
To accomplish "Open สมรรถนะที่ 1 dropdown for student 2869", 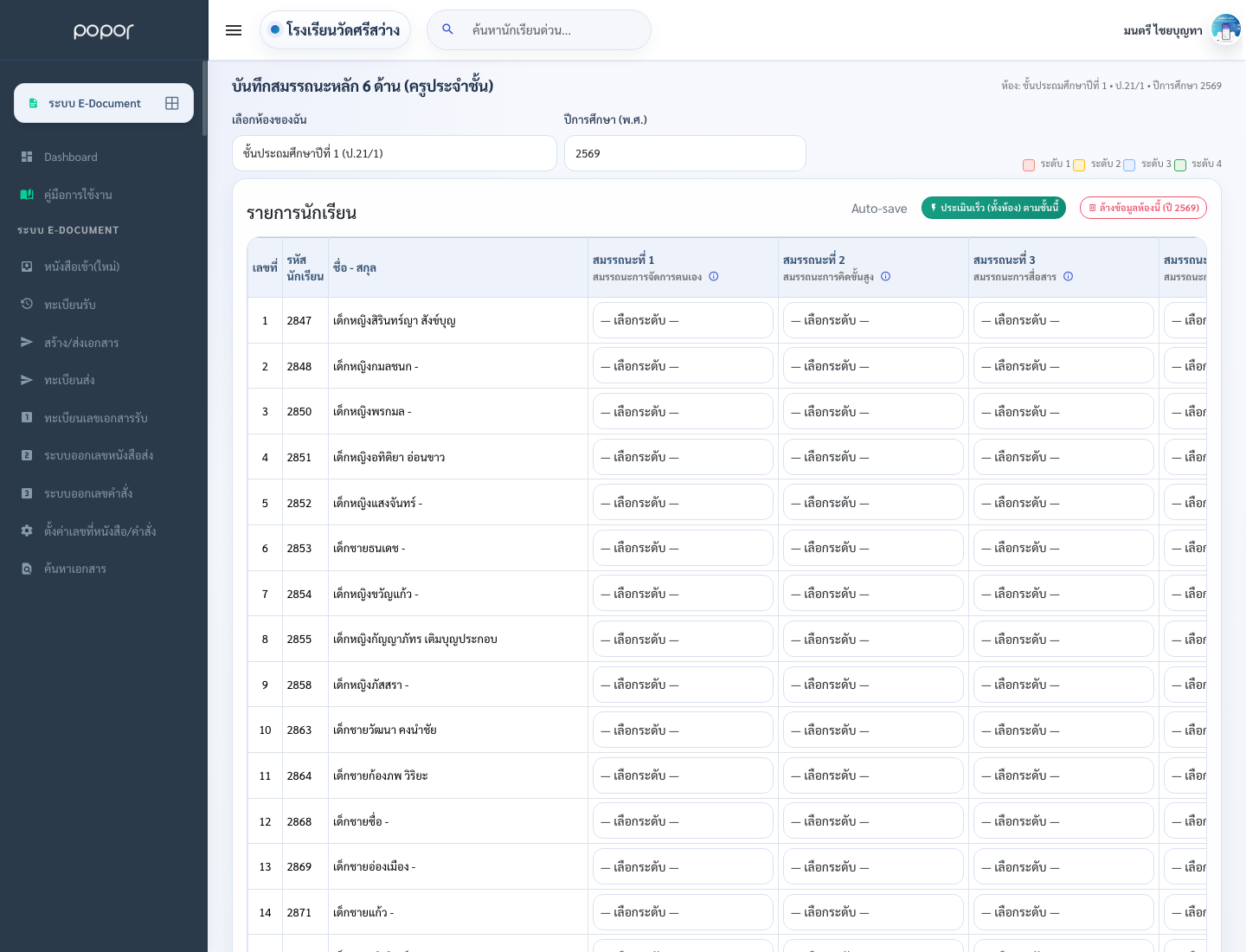I will (x=683, y=867).
